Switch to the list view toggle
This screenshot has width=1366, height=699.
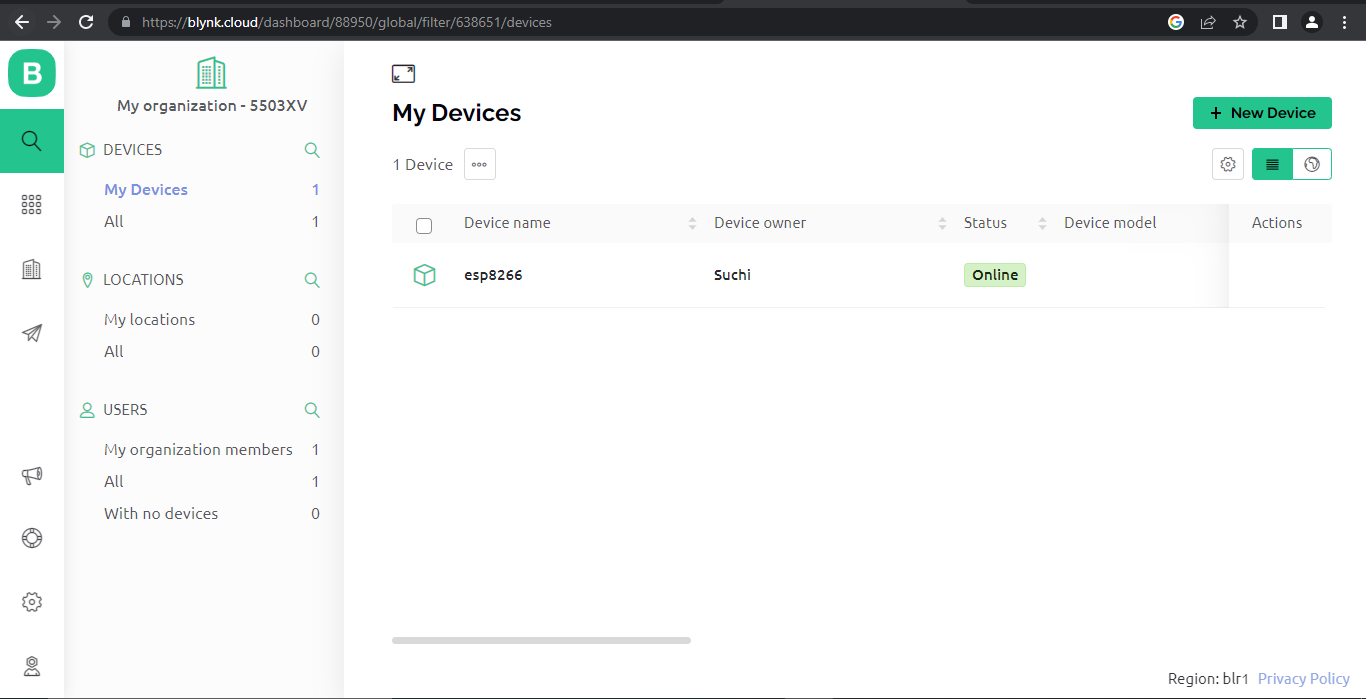1272,164
